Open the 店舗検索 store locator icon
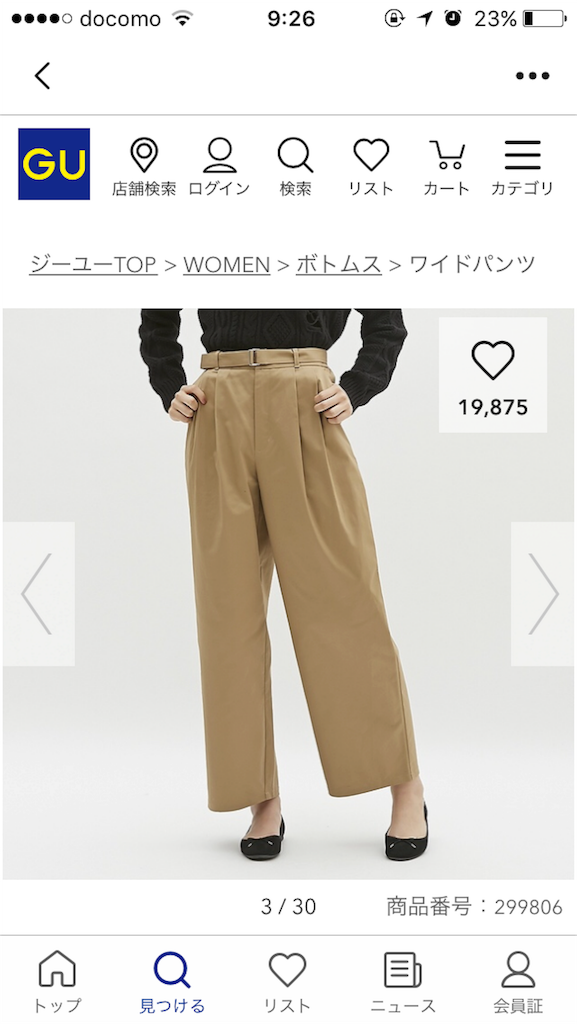Image resolution: width=577 pixels, height=1024 pixels. click(144, 168)
